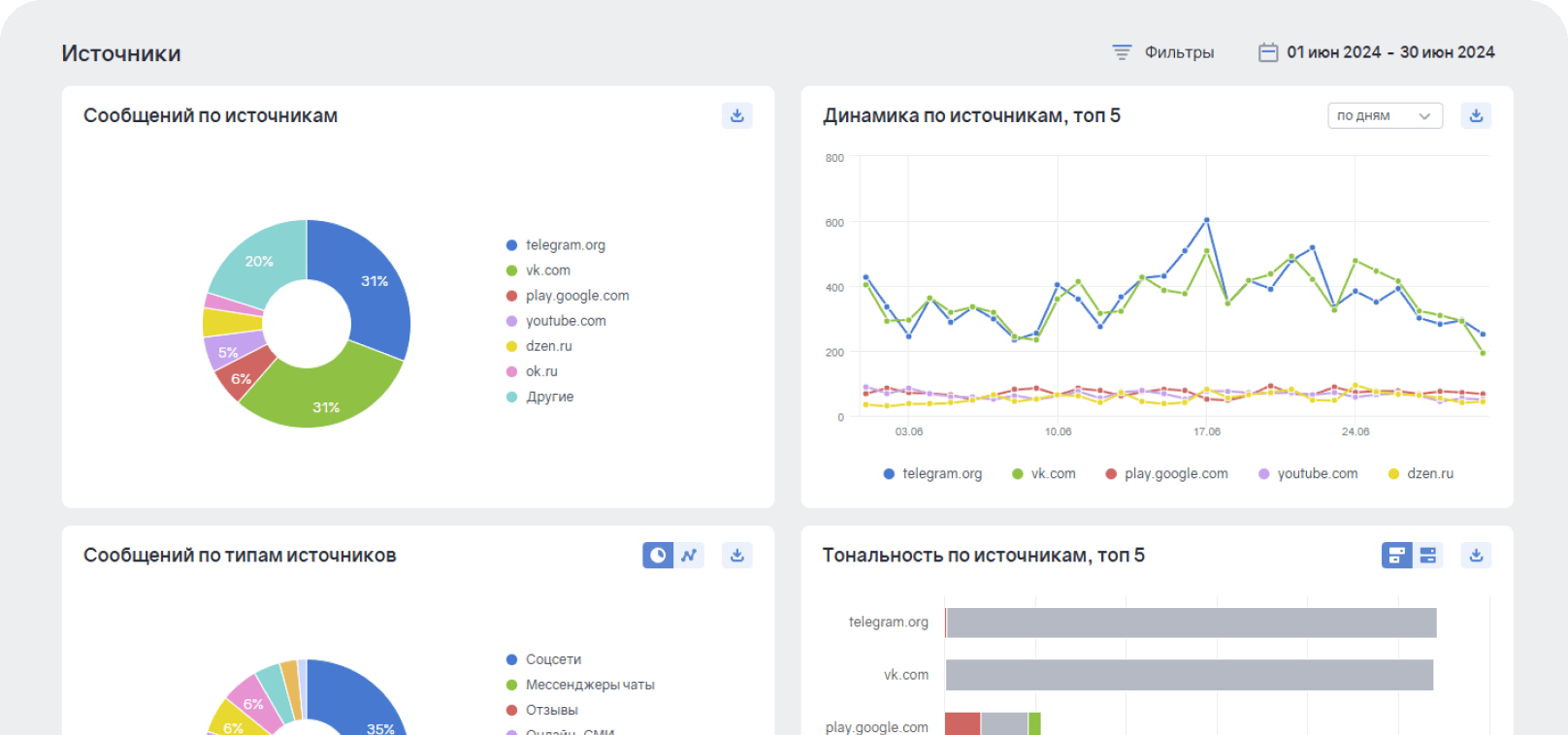
Task: Switch source types chart to line view
Action: tap(689, 556)
